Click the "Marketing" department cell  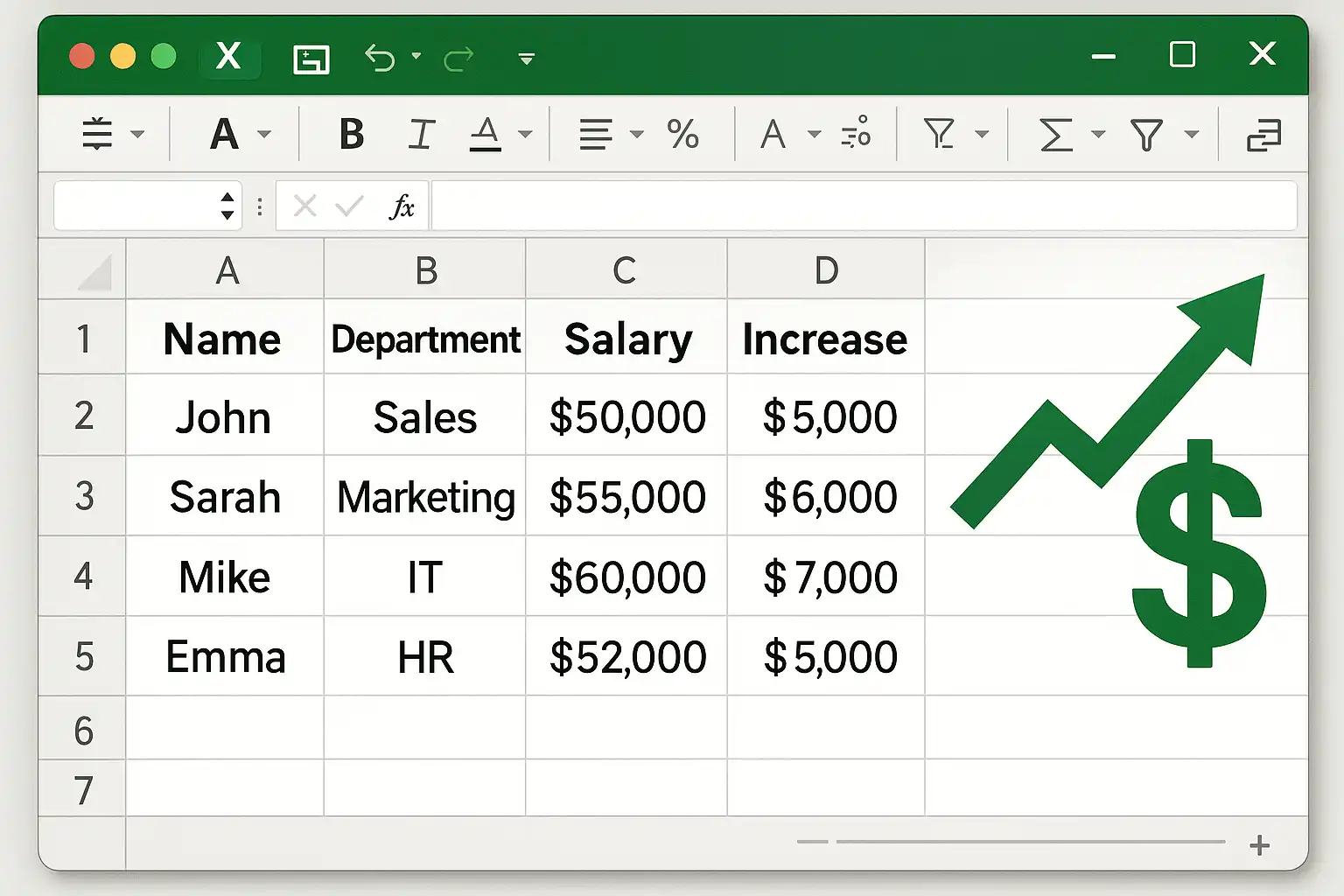(425, 496)
